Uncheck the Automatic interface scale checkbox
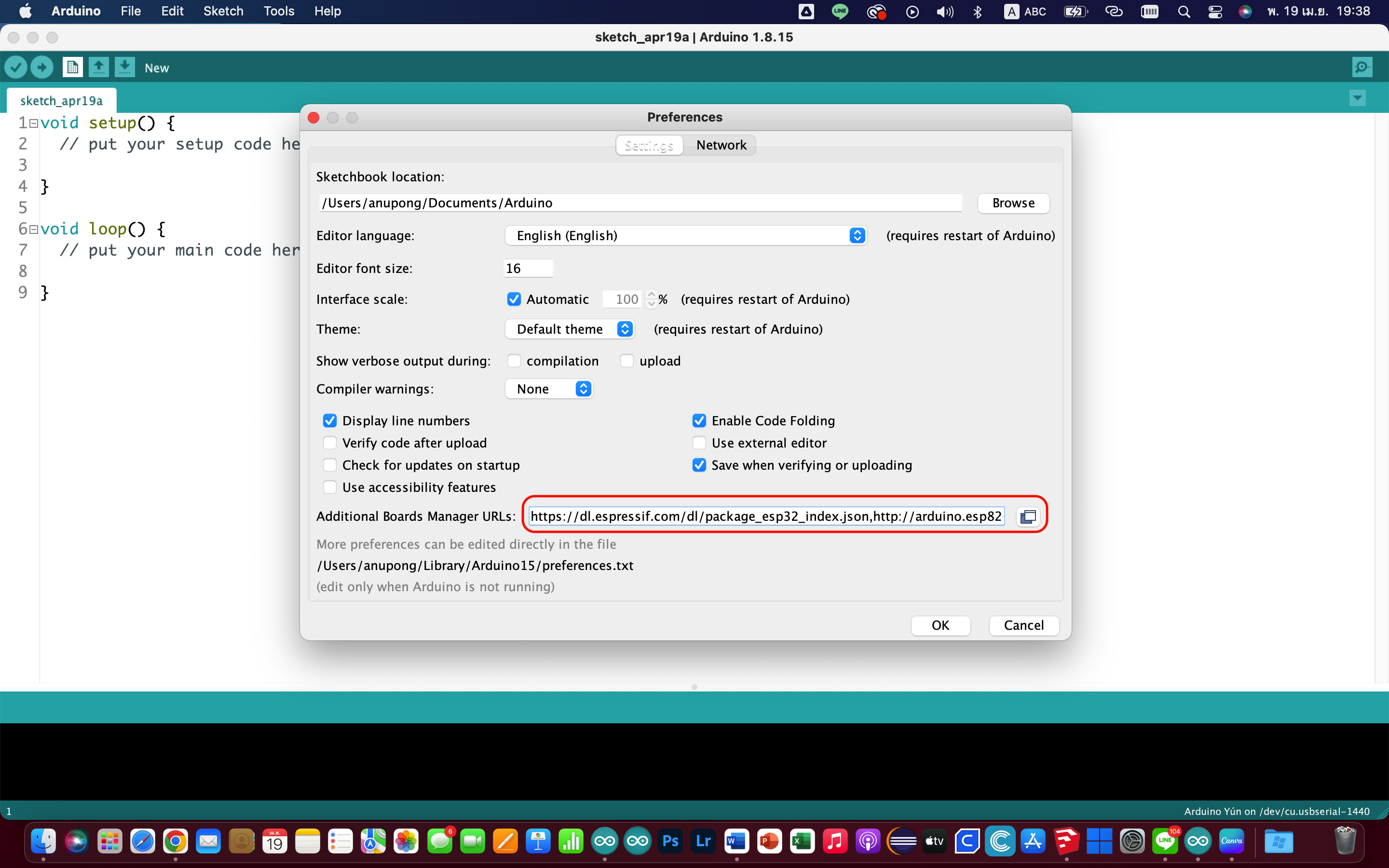The height and width of the screenshot is (868, 1389). [514, 299]
